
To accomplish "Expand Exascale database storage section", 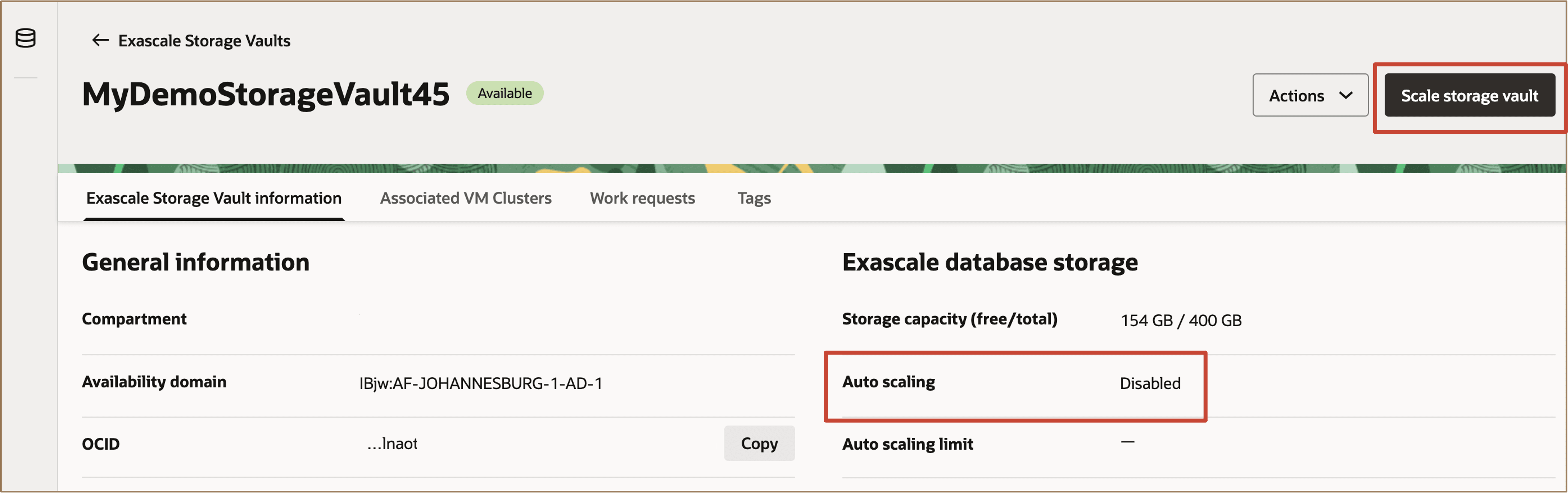I will click(x=990, y=262).
